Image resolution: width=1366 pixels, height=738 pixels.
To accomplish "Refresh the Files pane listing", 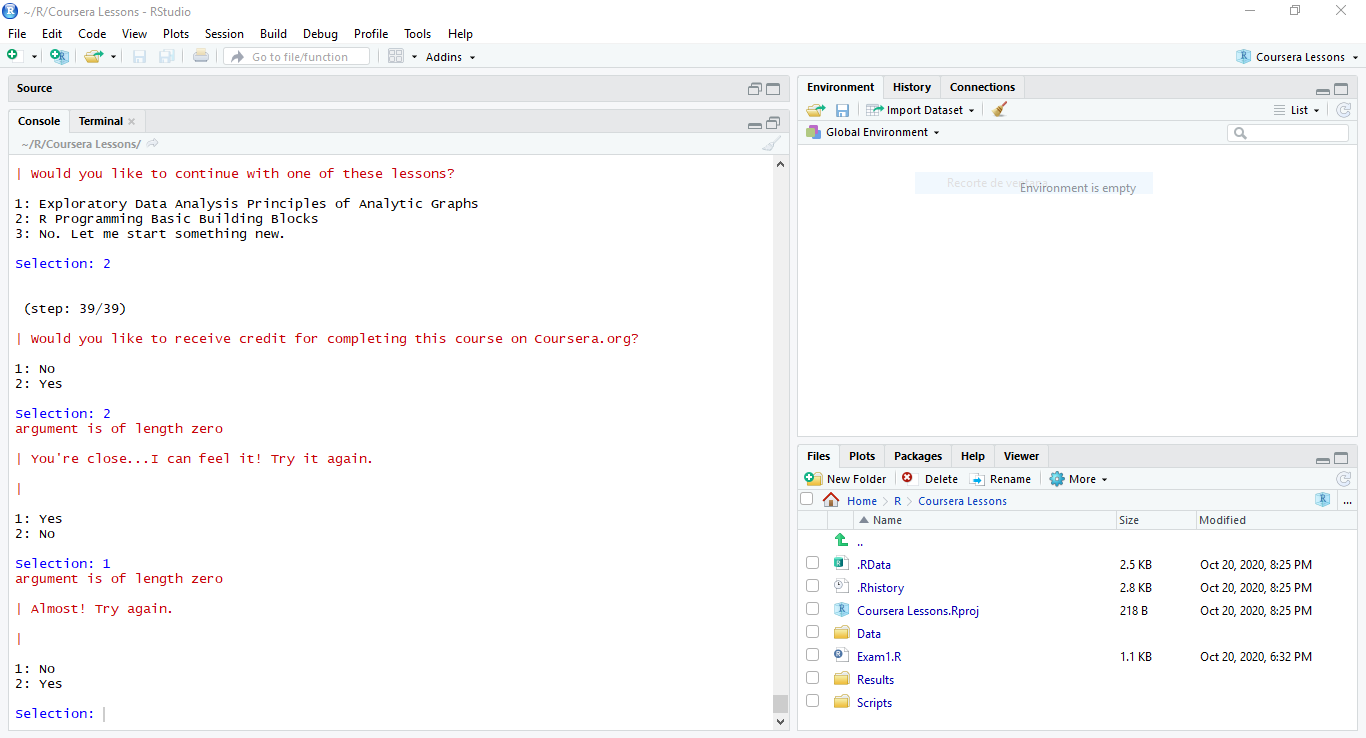I will coord(1344,478).
